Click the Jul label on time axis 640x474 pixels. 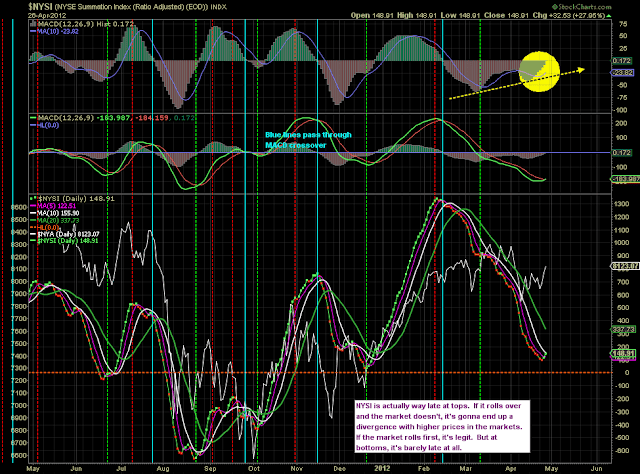click(x=121, y=468)
